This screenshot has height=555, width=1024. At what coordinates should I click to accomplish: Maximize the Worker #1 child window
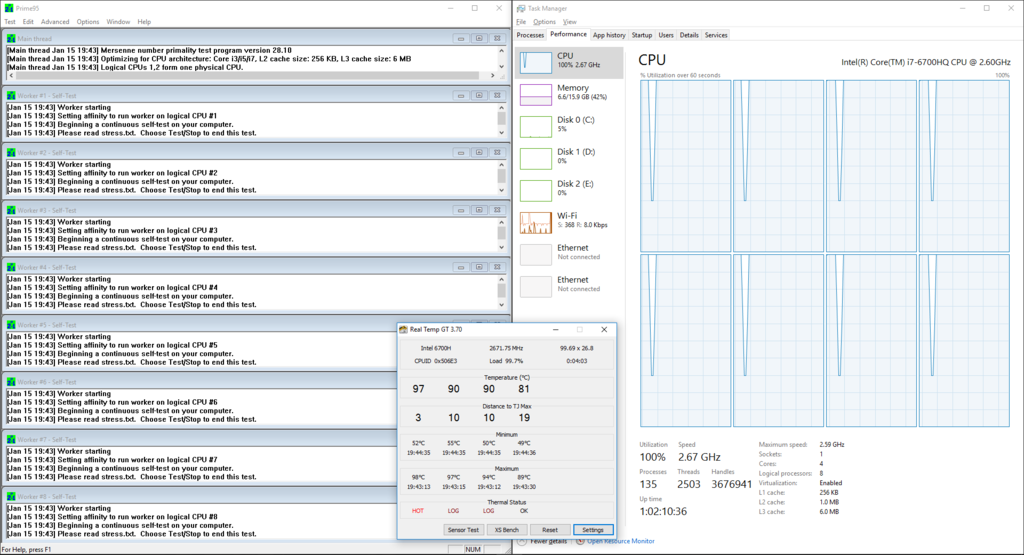pyautogui.click(x=479, y=95)
